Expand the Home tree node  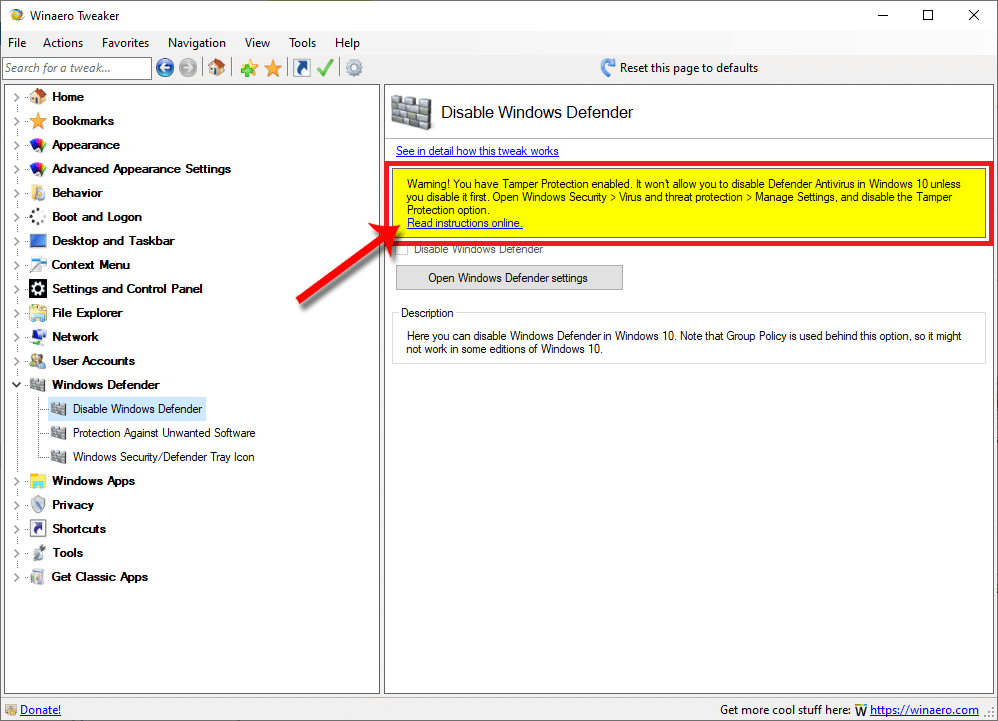[17, 97]
